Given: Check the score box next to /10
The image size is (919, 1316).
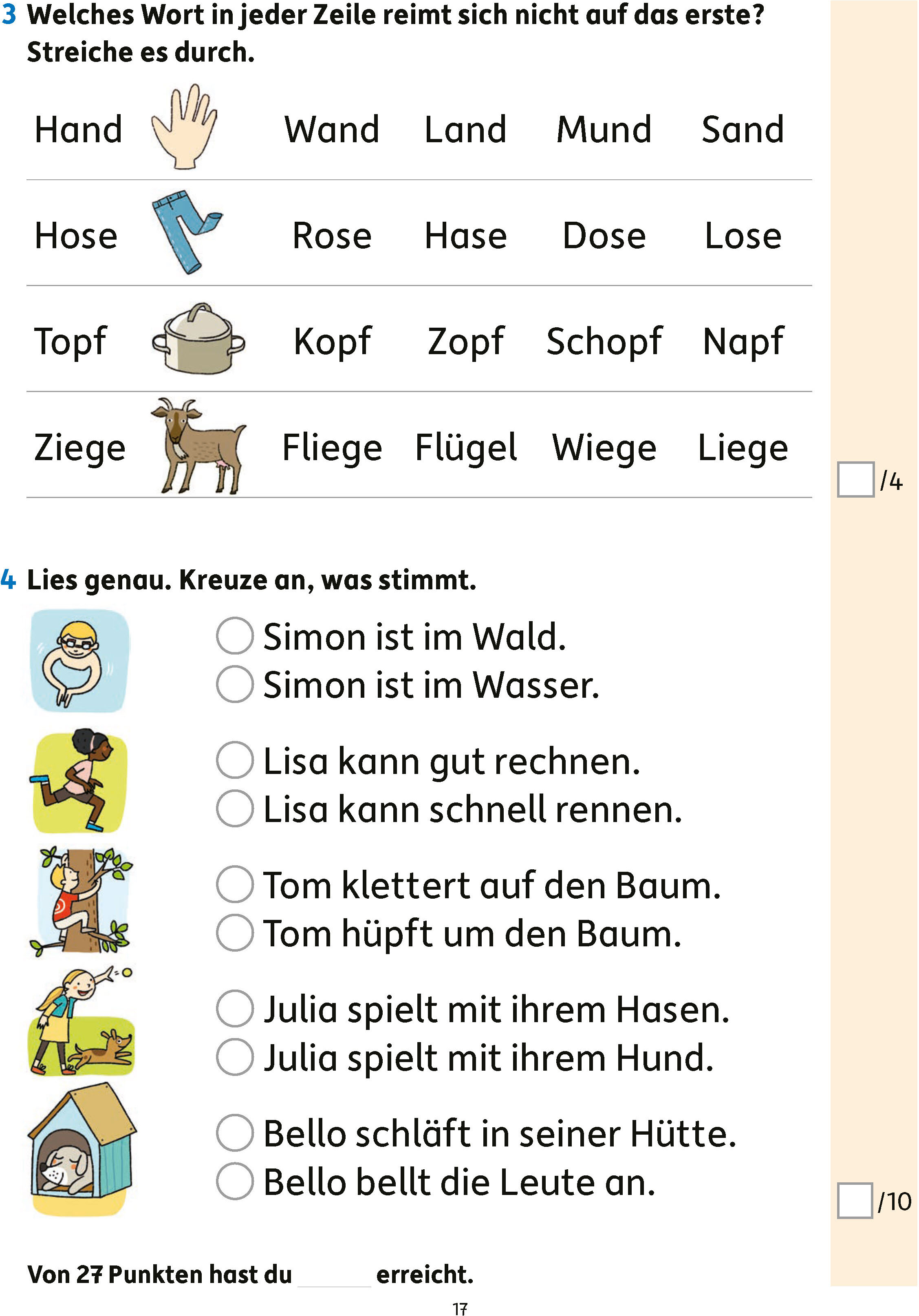Looking at the screenshot, I should click(855, 1201).
